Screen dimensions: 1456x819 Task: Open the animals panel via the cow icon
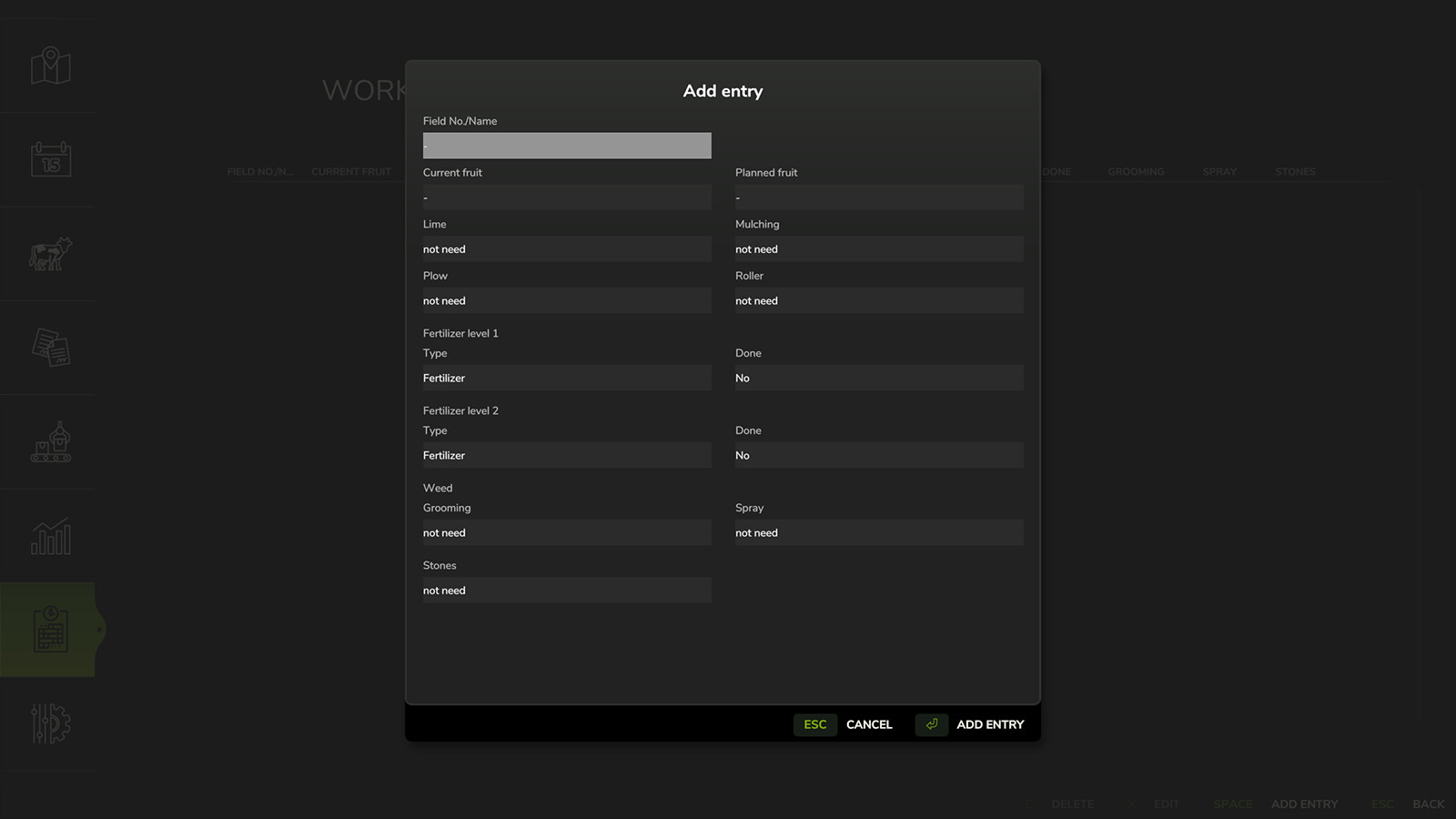point(50,255)
